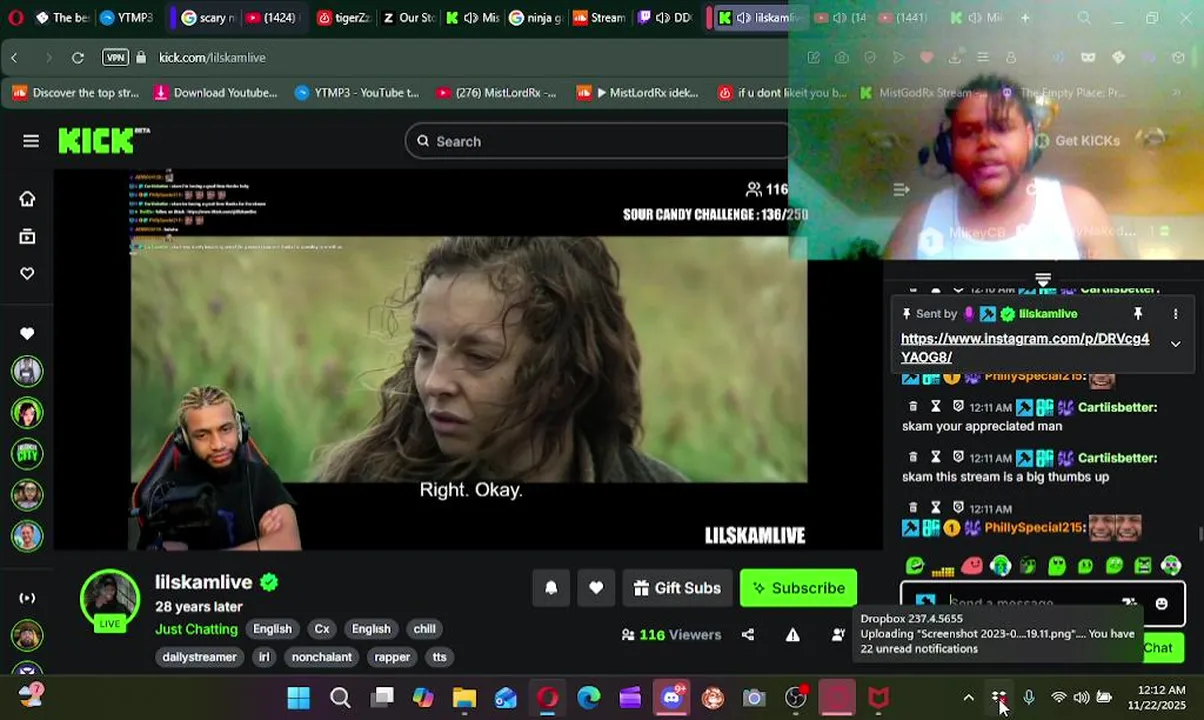Open the Windows Start menu
The image size is (1204, 720).
298,698
